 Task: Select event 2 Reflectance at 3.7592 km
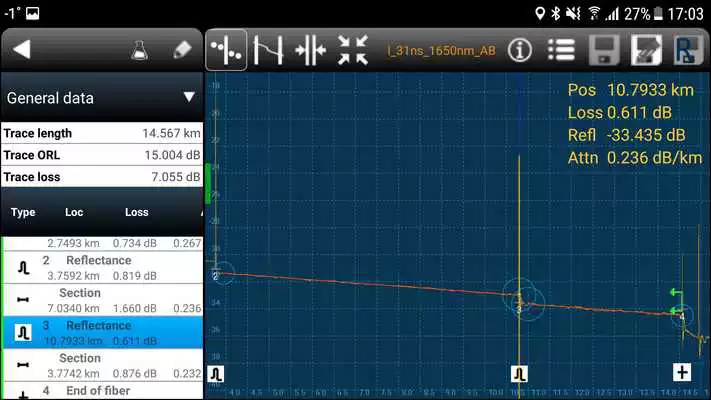(102, 268)
